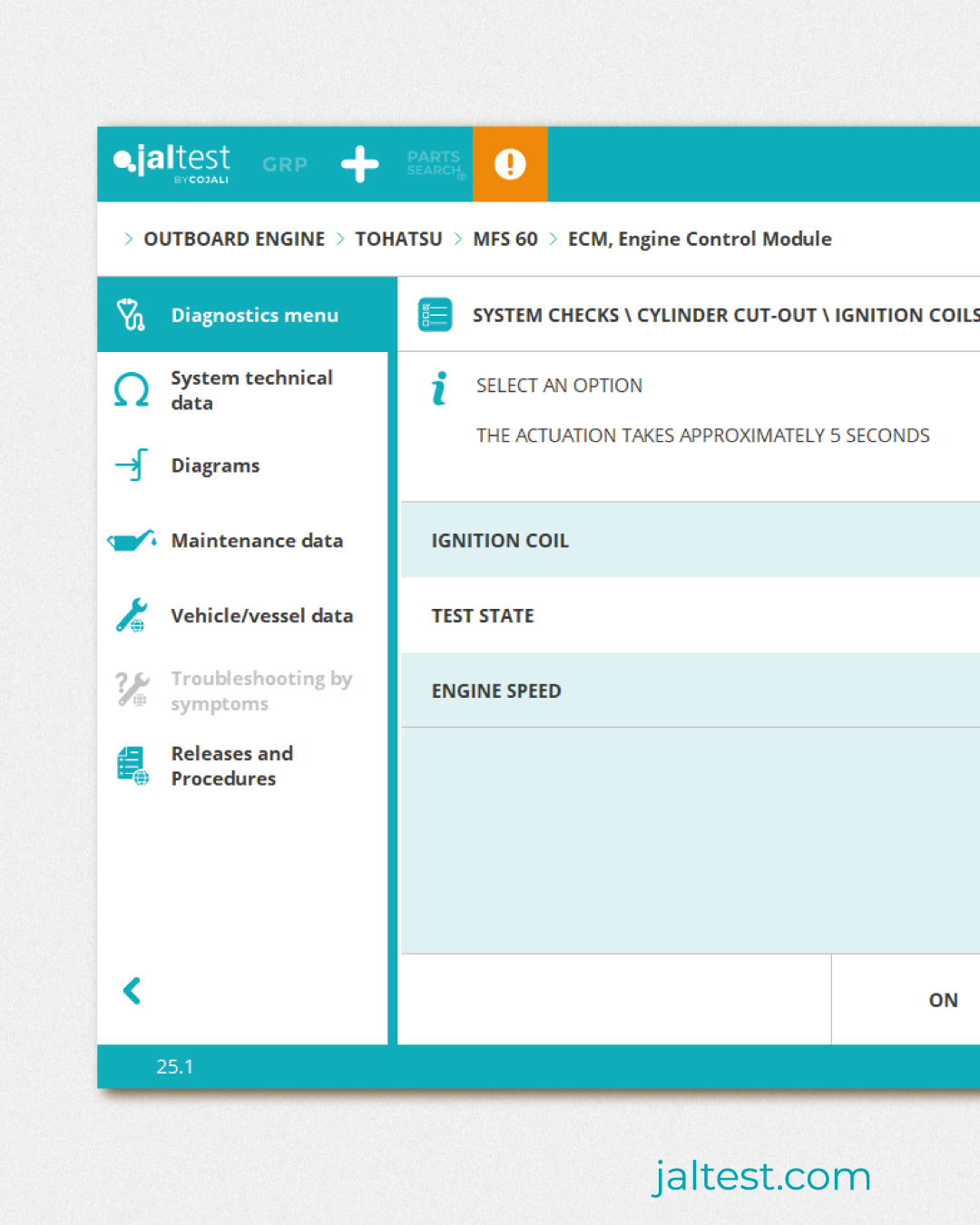Viewport: 980px width, 1225px height.
Task: Go to OUTBOARD ENGINE breadcrumb
Action: click(234, 239)
